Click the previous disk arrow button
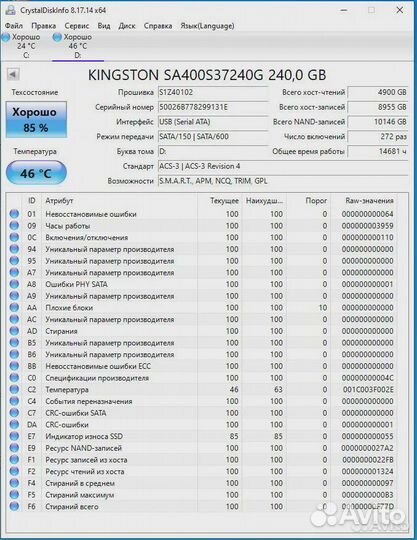The image size is (417, 540). 13,74
